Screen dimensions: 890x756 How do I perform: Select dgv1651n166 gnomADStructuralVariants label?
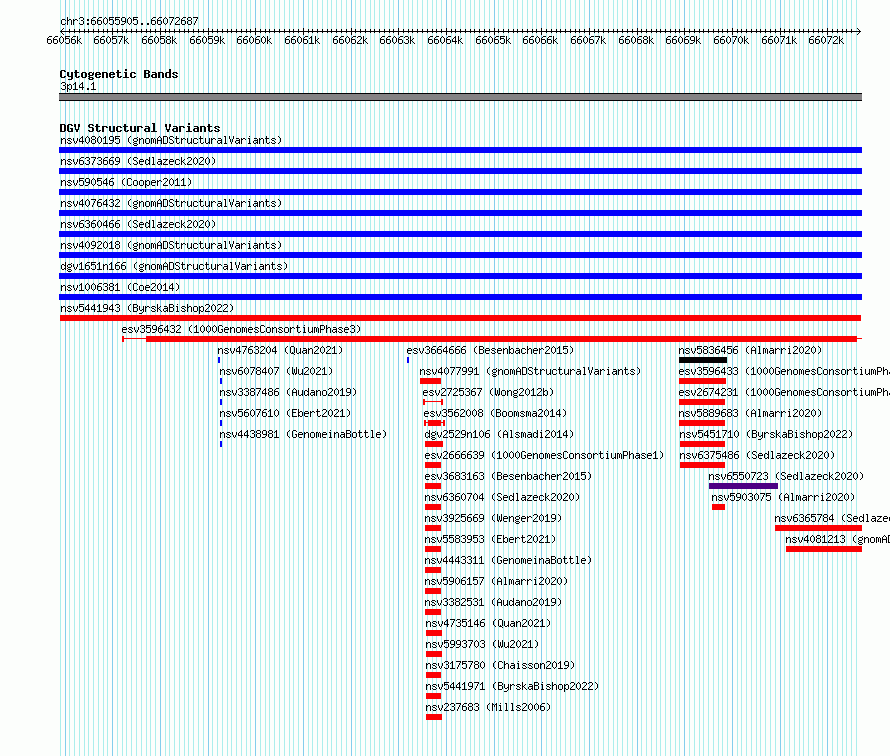click(174, 266)
